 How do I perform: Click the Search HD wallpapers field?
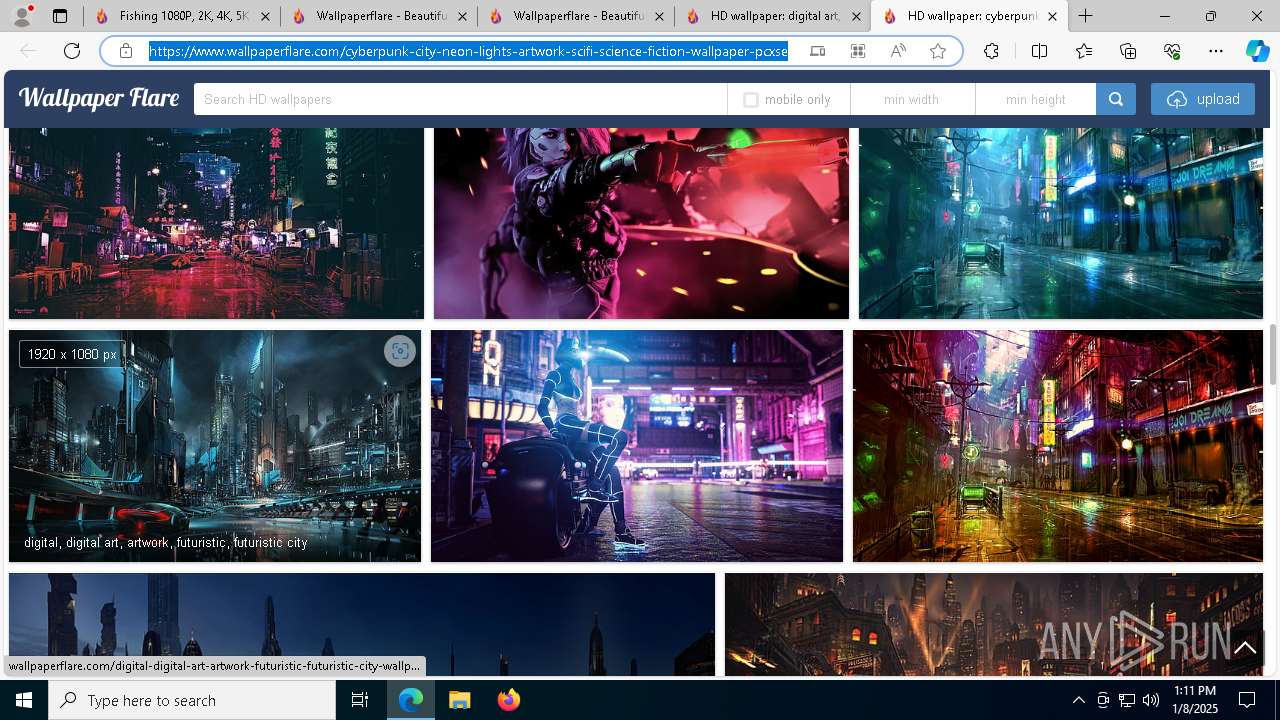pyautogui.click(x=460, y=99)
